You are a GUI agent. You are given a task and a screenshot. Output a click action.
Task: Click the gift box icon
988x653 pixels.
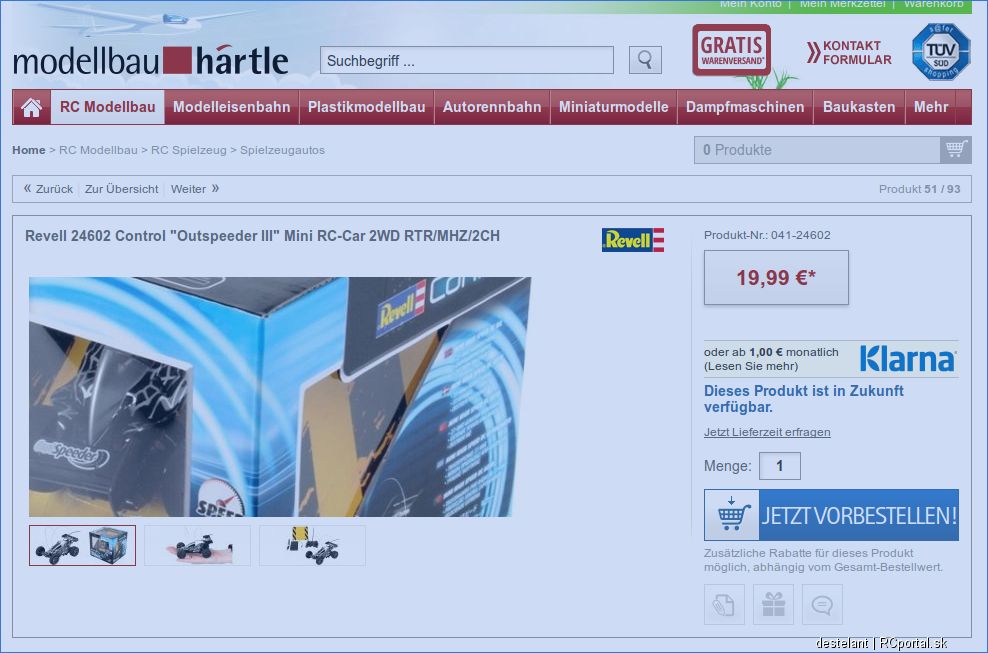pos(773,604)
